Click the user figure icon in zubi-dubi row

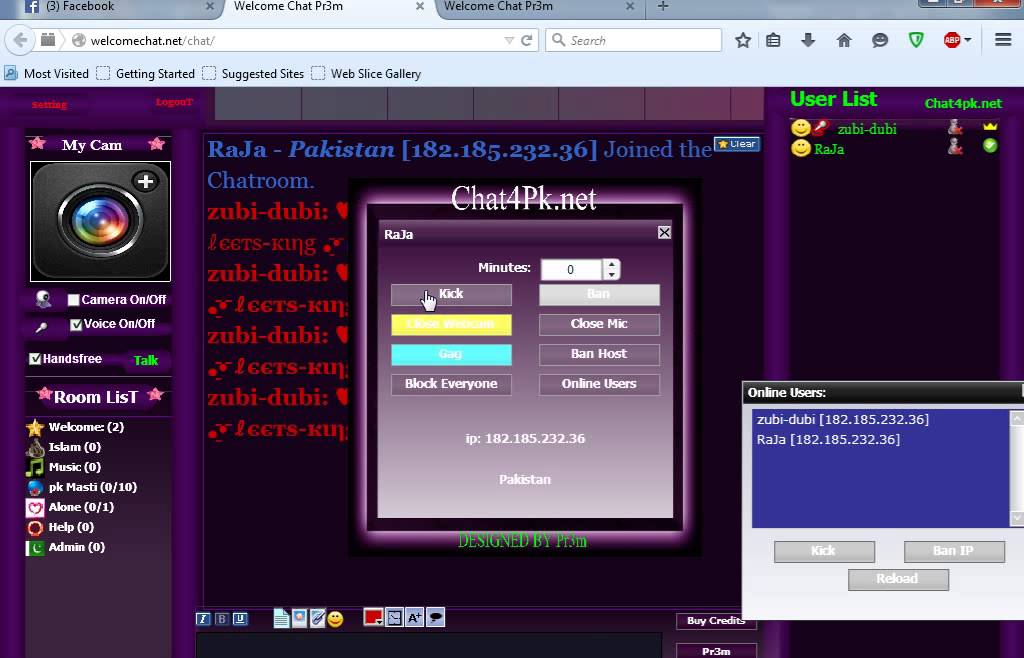coord(955,127)
